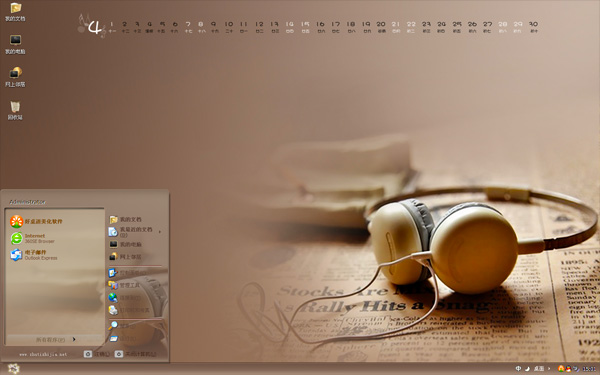Click the taskbar clock showing 15:01
Image resolution: width=600 pixels, height=375 pixels.
coord(589,369)
